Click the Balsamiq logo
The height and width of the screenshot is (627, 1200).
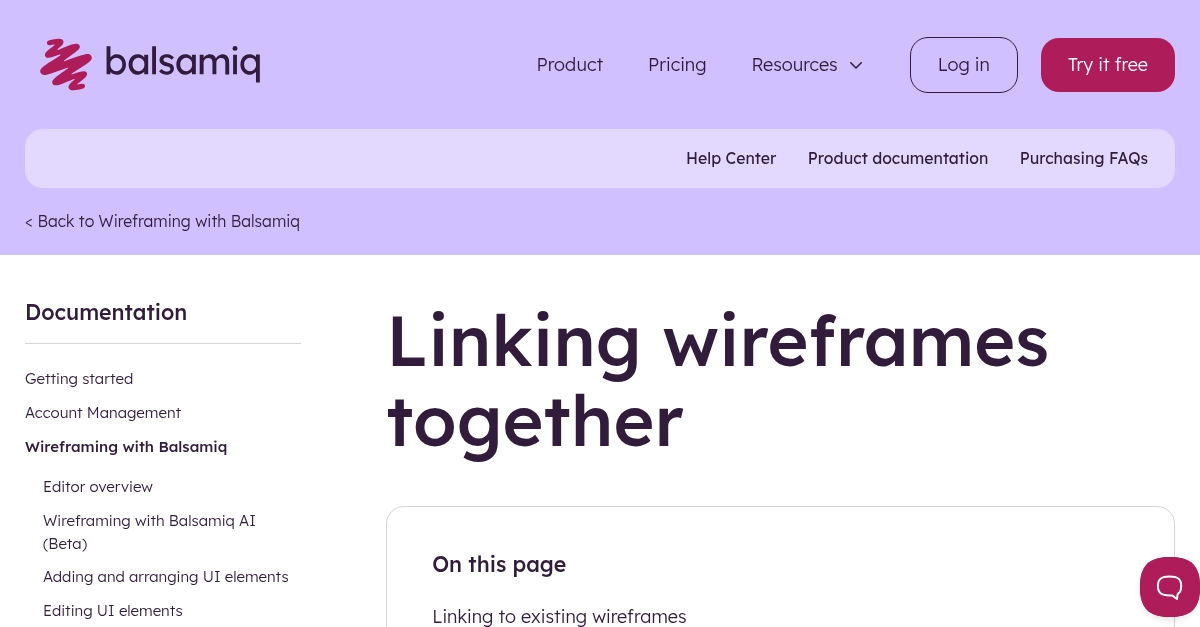150,64
